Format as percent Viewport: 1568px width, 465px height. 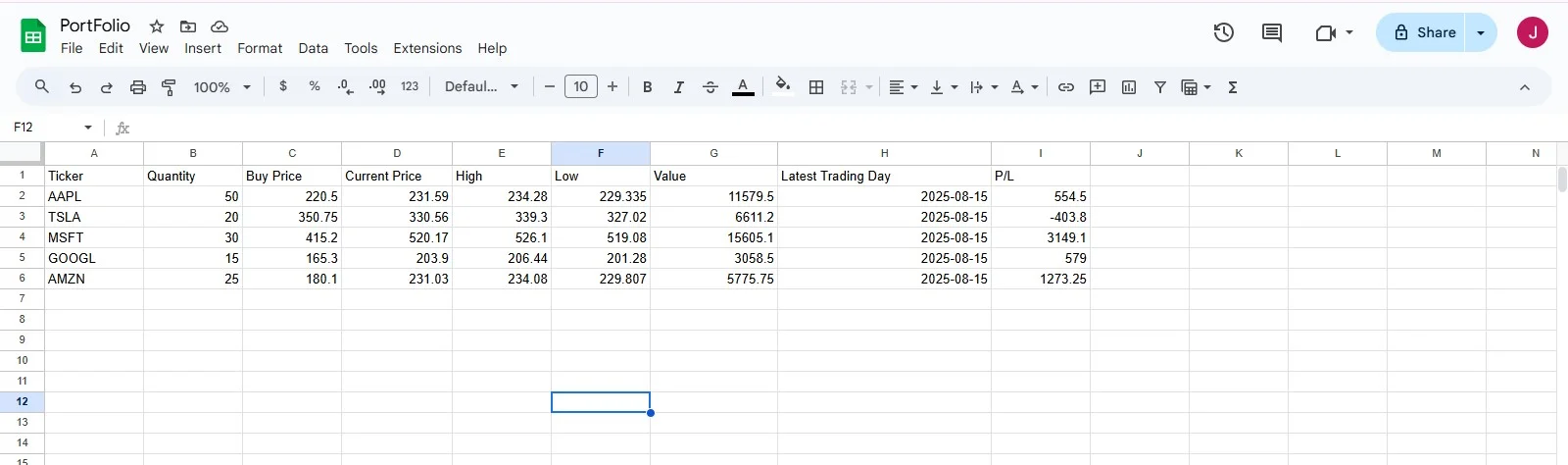315,86
